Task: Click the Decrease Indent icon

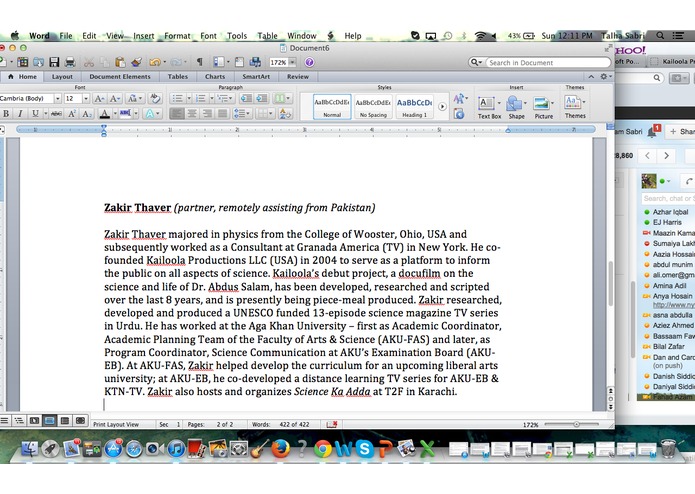Action: point(246,98)
